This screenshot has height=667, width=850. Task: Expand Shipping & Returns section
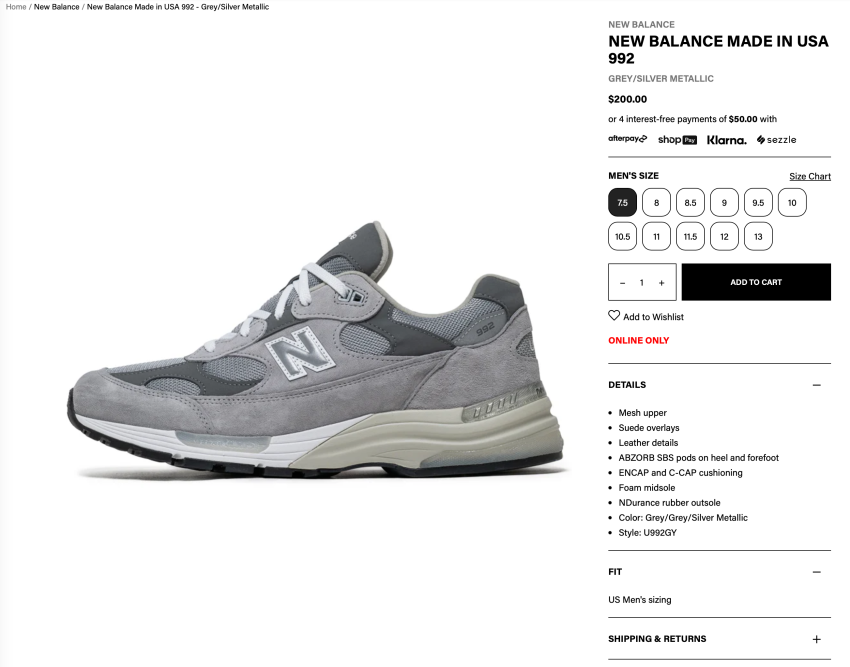(x=816, y=639)
